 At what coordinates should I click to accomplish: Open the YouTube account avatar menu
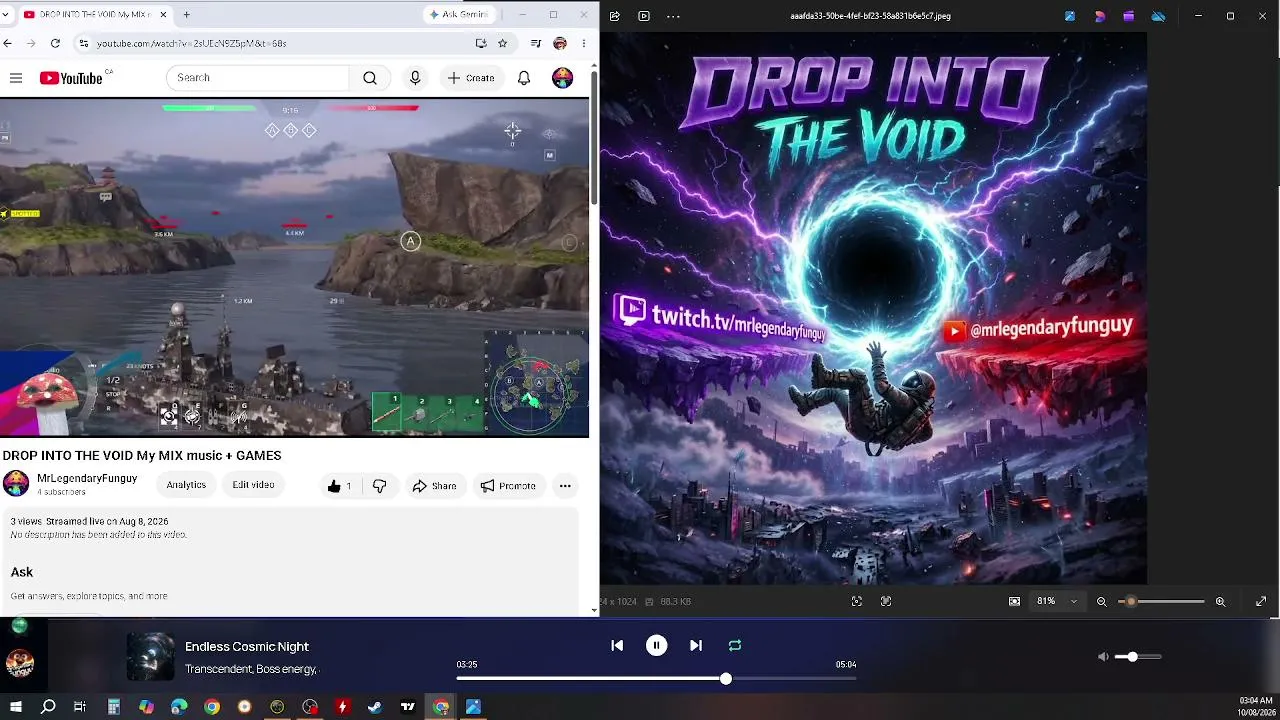(x=563, y=78)
